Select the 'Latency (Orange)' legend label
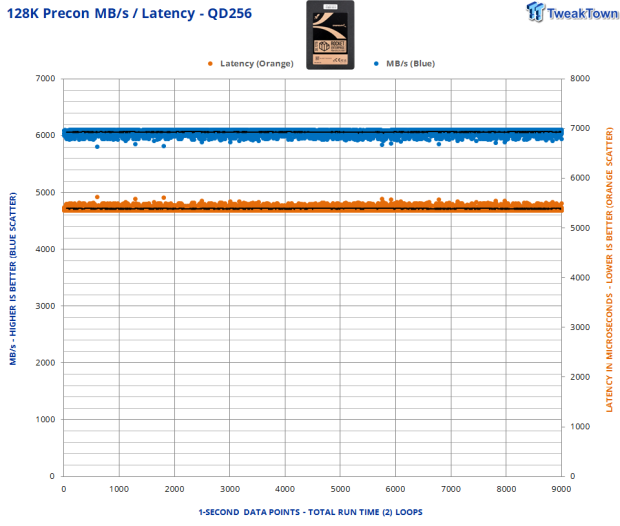This screenshot has width=620, height=526. [x=257, y=64]
